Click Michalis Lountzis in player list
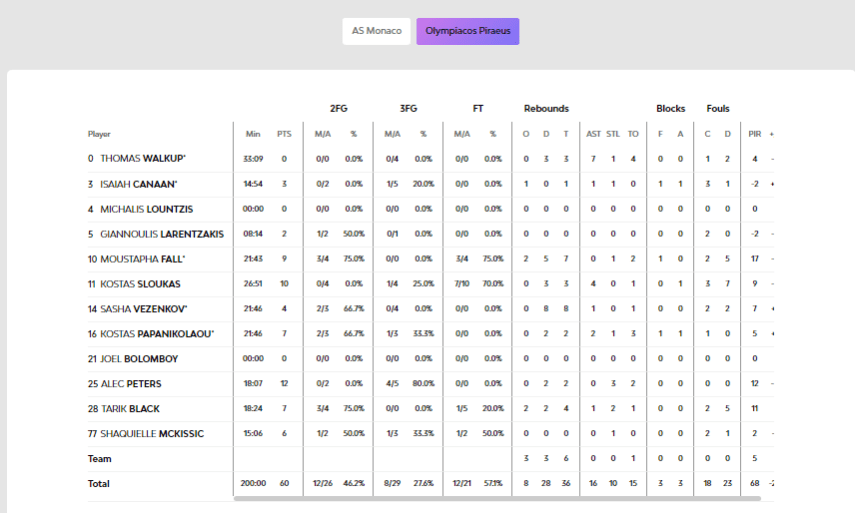This screenshot has height=513, width=855. [x=147, y=209]
